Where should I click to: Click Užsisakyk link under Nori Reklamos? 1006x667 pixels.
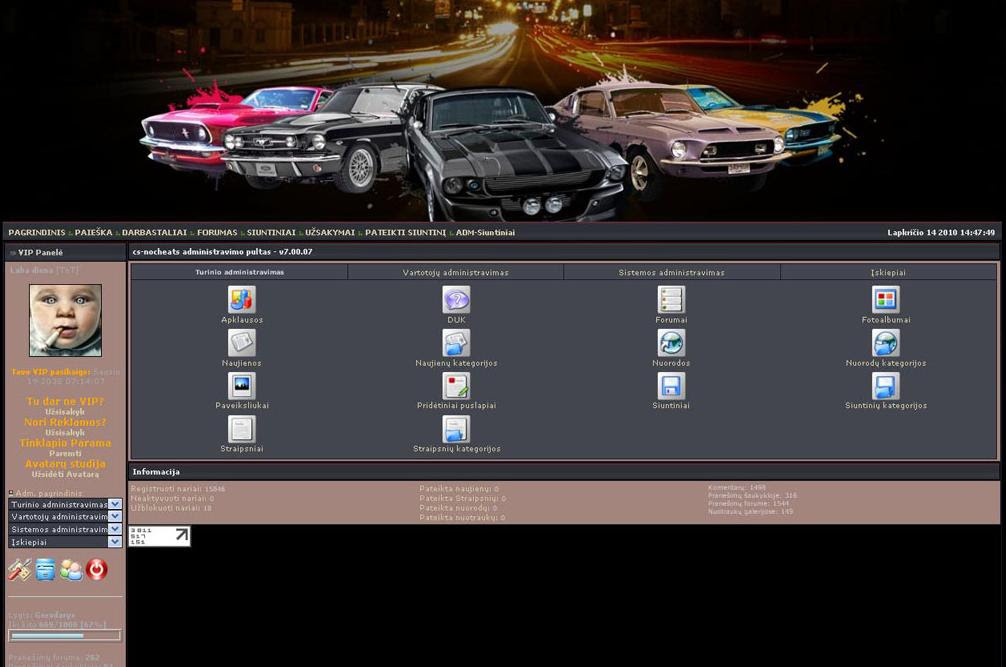click(x=65, y=432)
